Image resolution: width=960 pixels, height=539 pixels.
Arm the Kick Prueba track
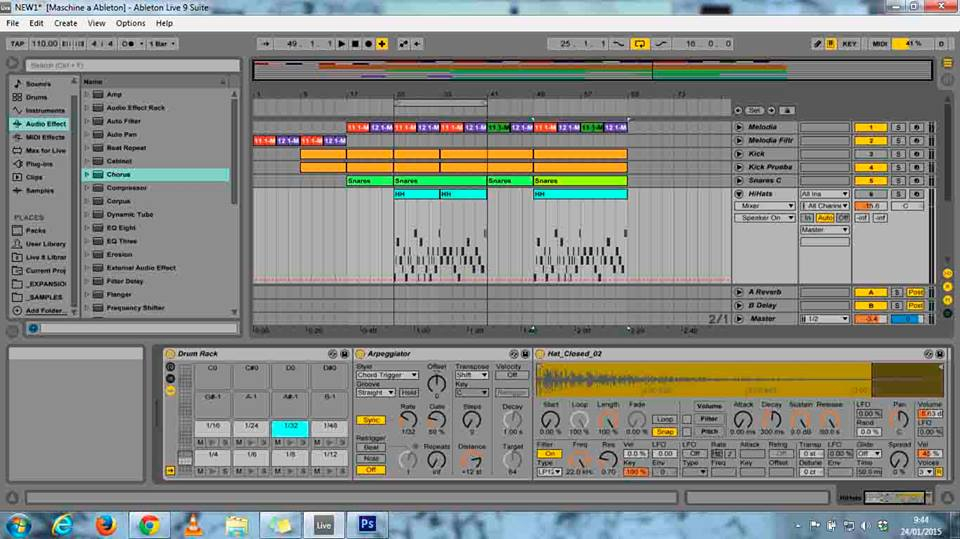[917, 167]
